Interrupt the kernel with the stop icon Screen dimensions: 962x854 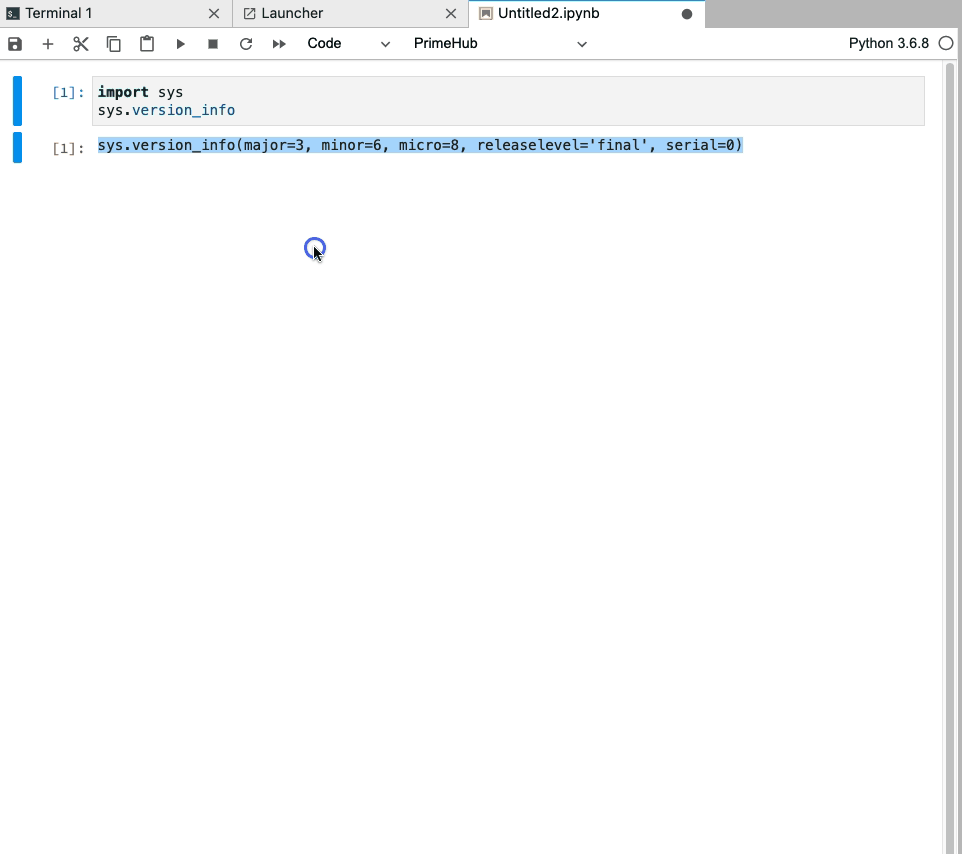[213, 44]
